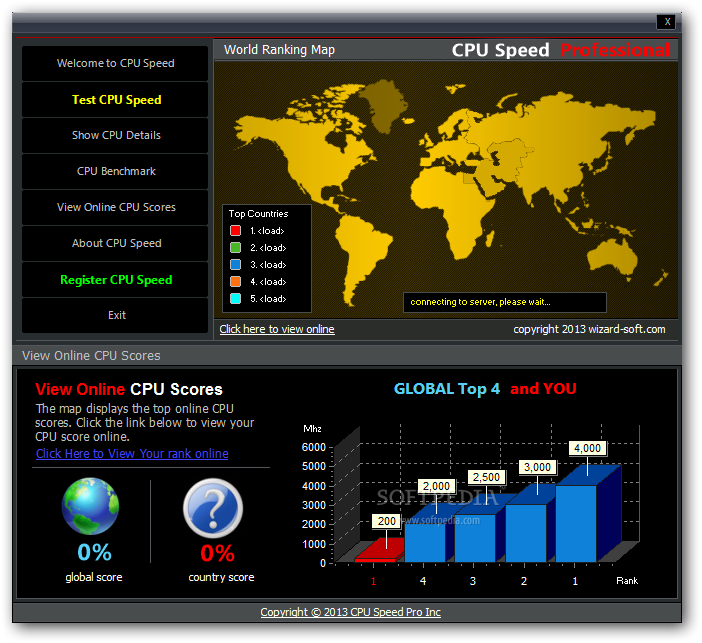Click the 'global score' caption
Viewport: 702px width, 643px height.
click(94, 577)
